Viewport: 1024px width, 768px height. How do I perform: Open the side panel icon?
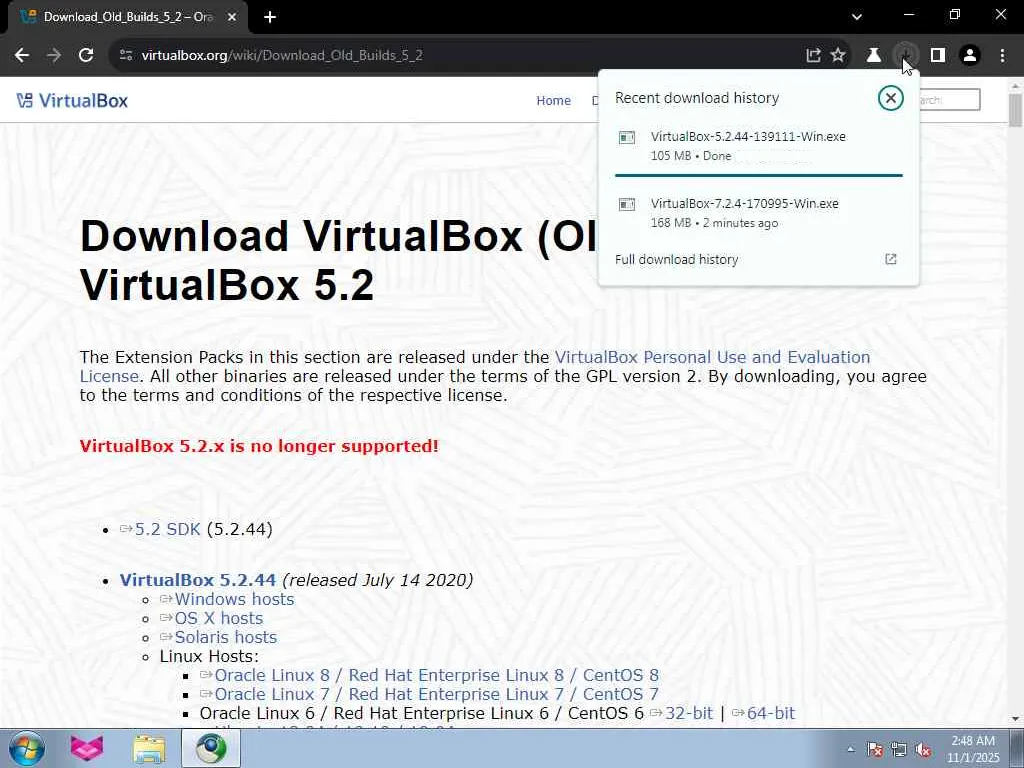pyautogui.click(x=938, y=56)
